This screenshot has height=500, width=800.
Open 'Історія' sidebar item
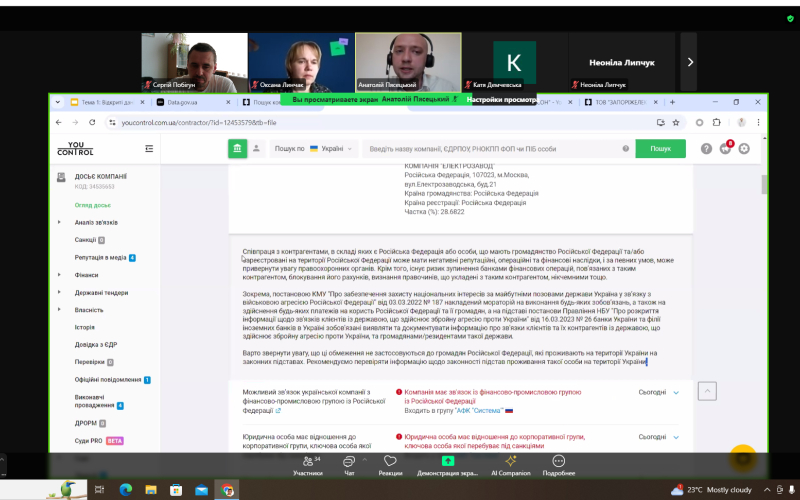[84, 327]
